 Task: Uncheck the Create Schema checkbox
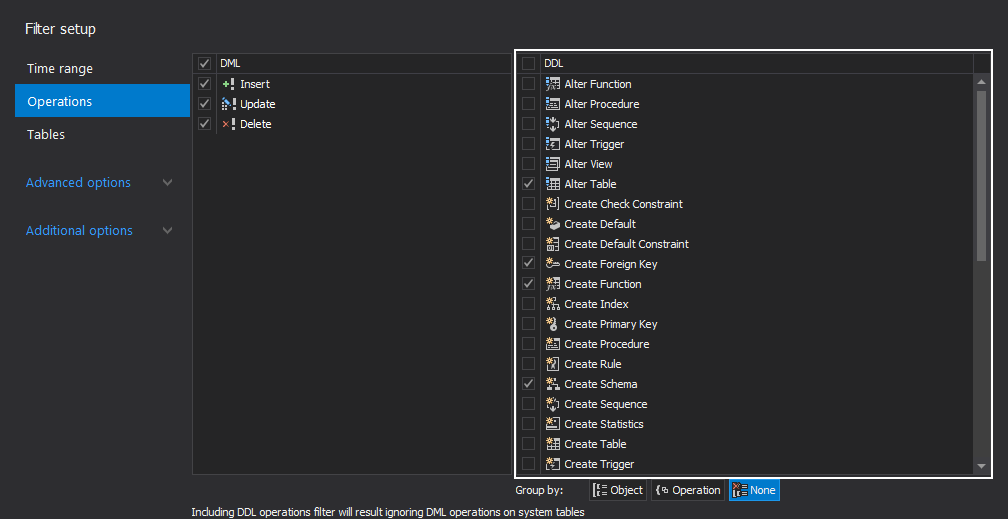coord(528,384)
